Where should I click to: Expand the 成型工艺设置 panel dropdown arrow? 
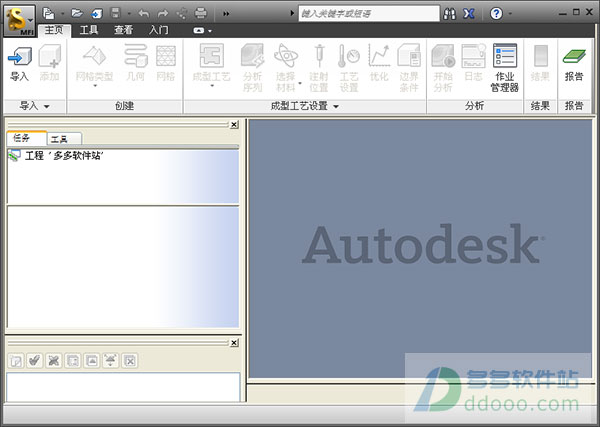336,106
